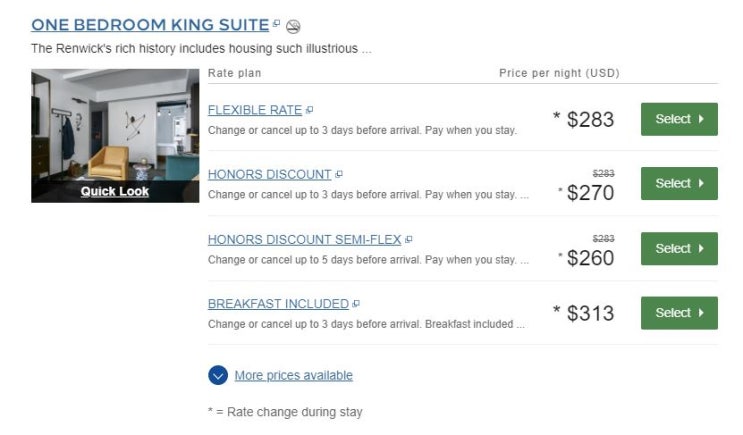Click the Renwick's rich history description text
The image size is (743, 435).
point(200,48)
